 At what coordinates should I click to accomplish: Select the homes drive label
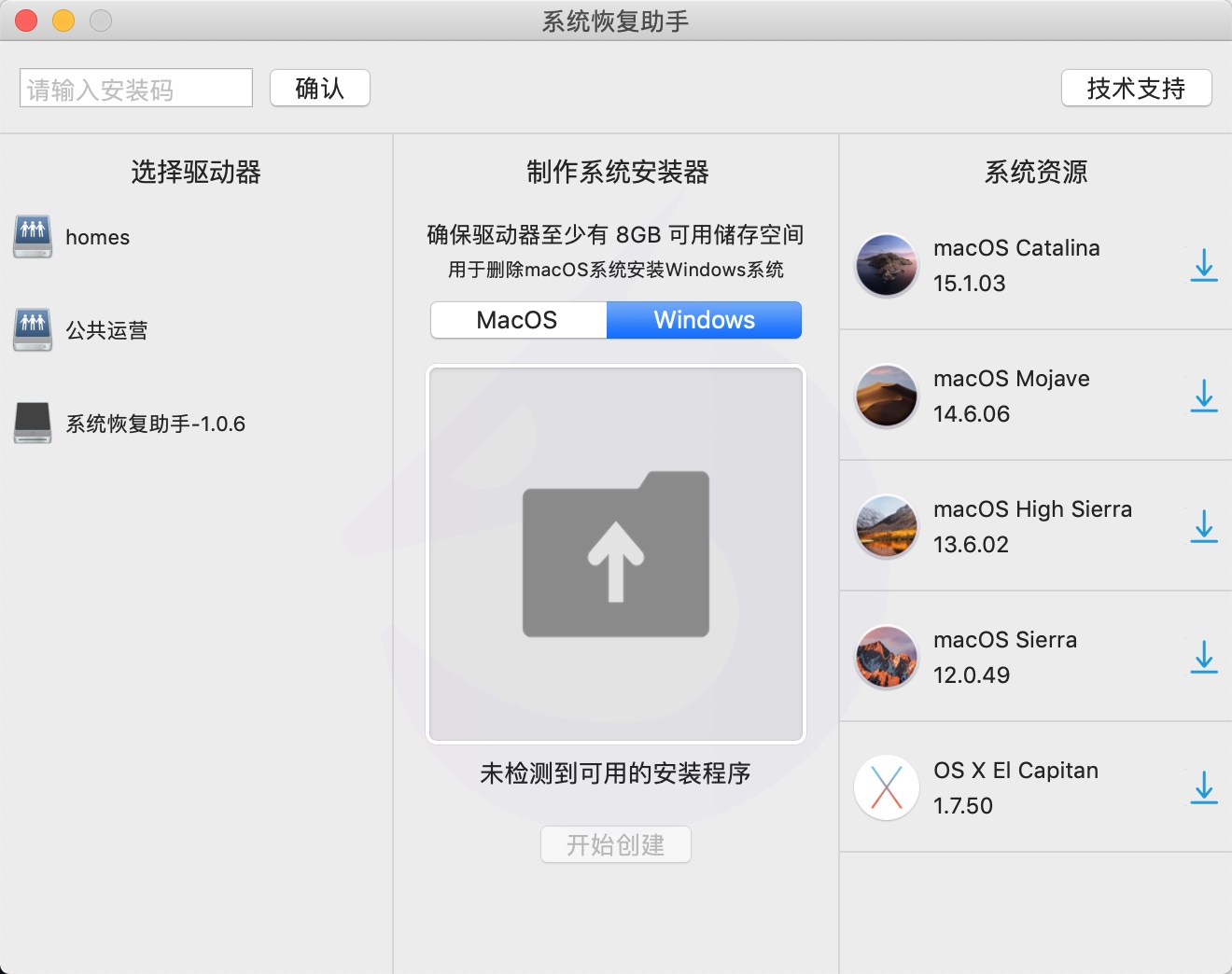(x=97, y=237)
